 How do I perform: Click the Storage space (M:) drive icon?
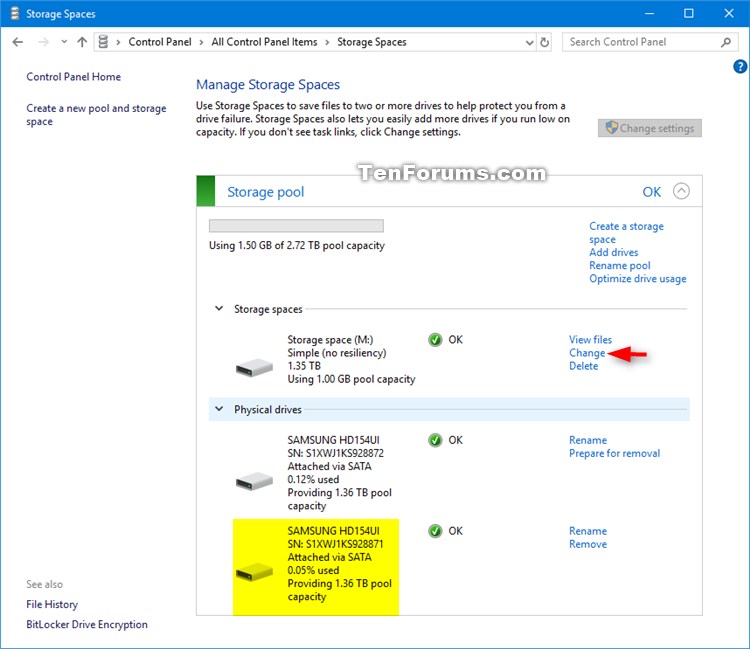(254, 368)
